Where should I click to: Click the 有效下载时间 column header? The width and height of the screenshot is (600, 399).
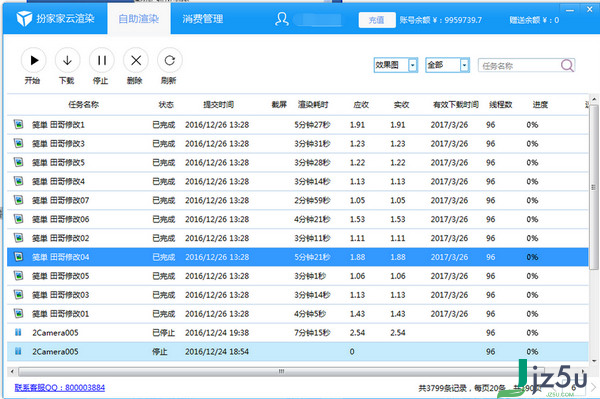[455, 105]
